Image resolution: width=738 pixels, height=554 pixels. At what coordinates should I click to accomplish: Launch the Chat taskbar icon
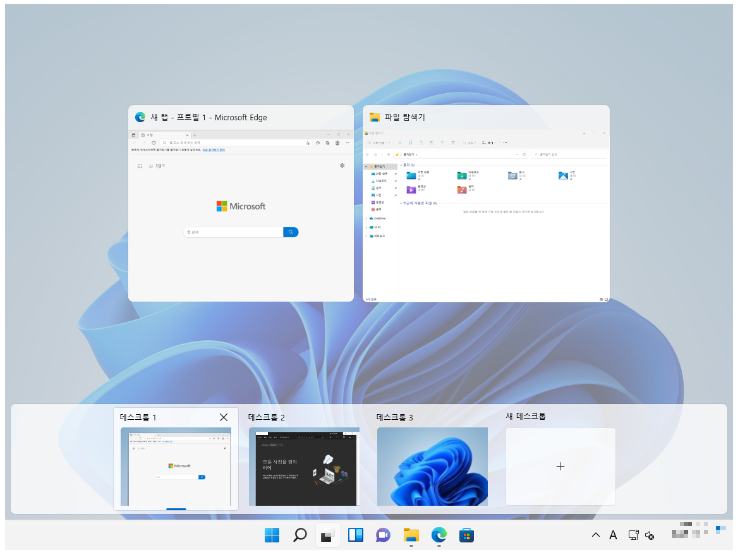pyautogui.click(x=383, y=535)
